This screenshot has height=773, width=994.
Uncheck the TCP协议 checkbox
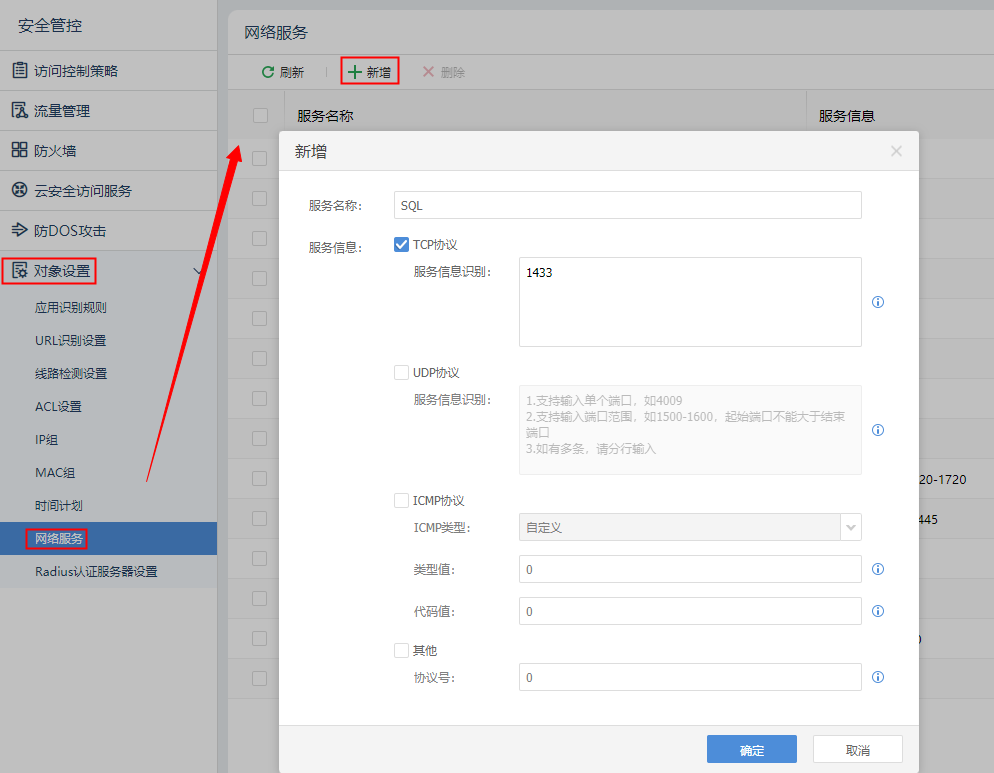[x=402, y=244]
